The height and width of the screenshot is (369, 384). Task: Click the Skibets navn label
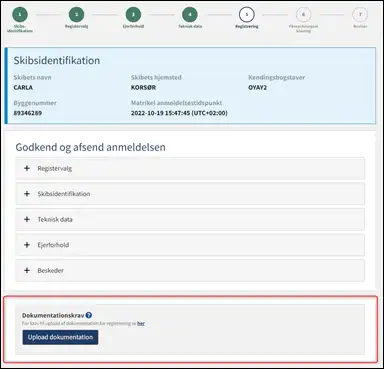click(x=32, y=77)
